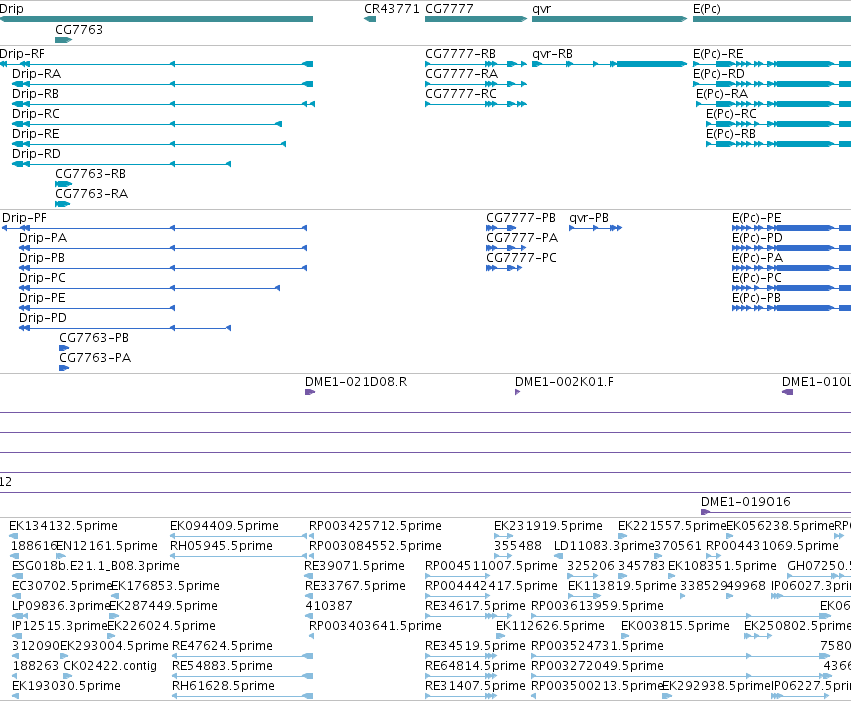The width and height of the screenshot is (851, 701).
Task: Select the CG7777-PA protein label
Action: click(x=522, y=238)
